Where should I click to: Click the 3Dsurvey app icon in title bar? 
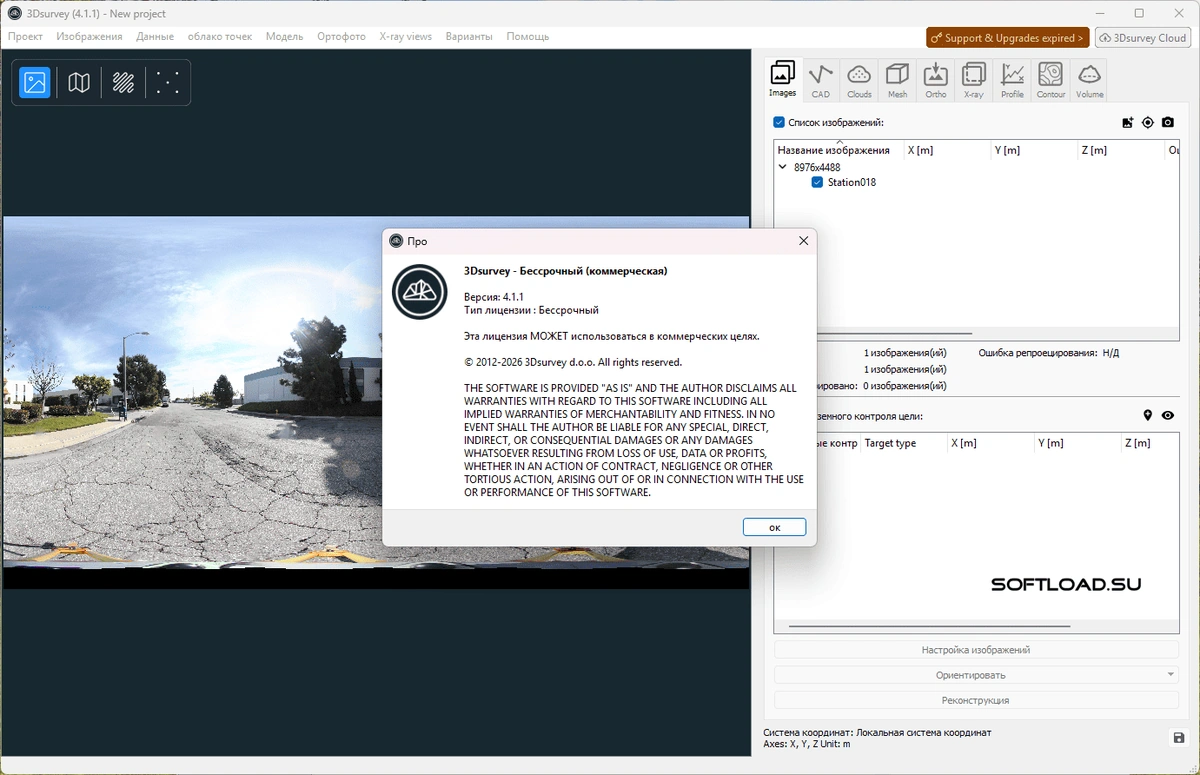pyautogui.click(x=14, y=13)
